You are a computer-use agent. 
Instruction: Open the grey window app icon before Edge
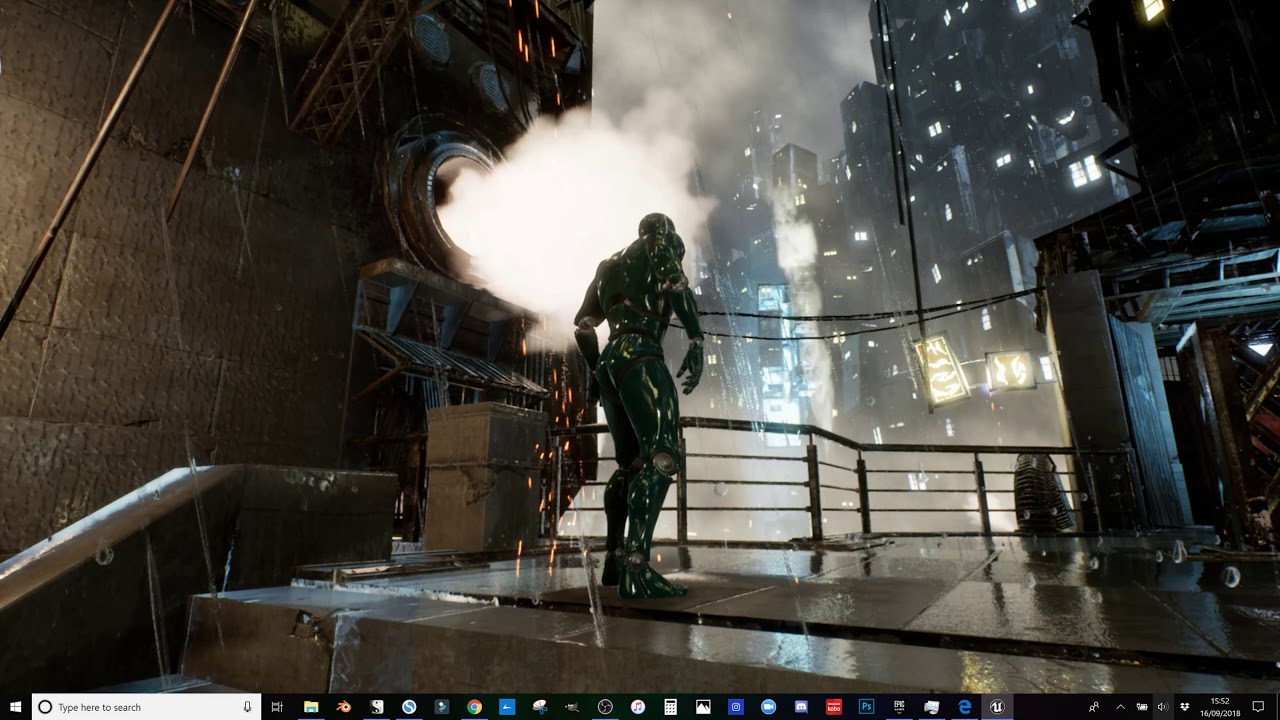(x=932, y=707)
